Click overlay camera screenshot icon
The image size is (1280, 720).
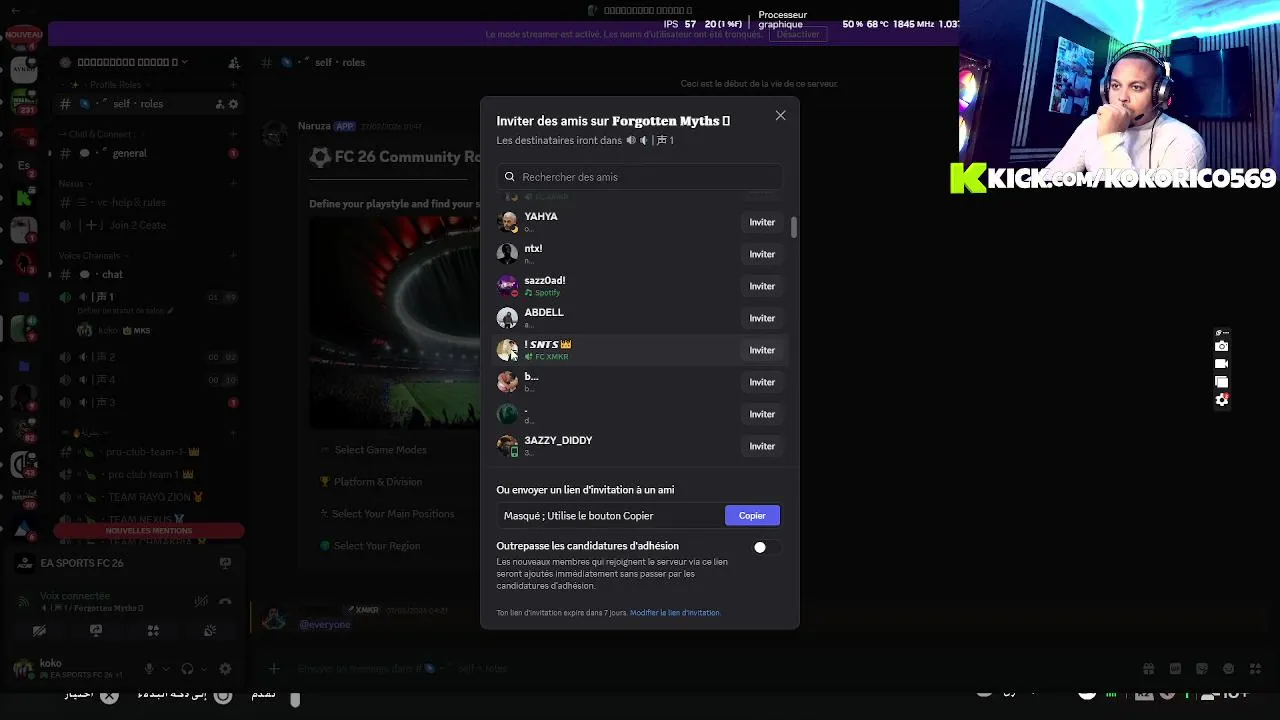pyautogui.click(x=1222, y=346)
